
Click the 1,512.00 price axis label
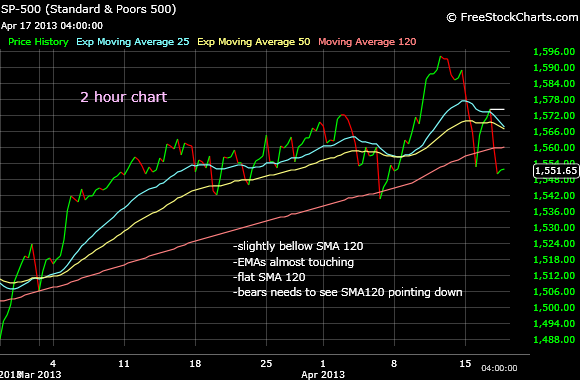(x=554, y=276)
